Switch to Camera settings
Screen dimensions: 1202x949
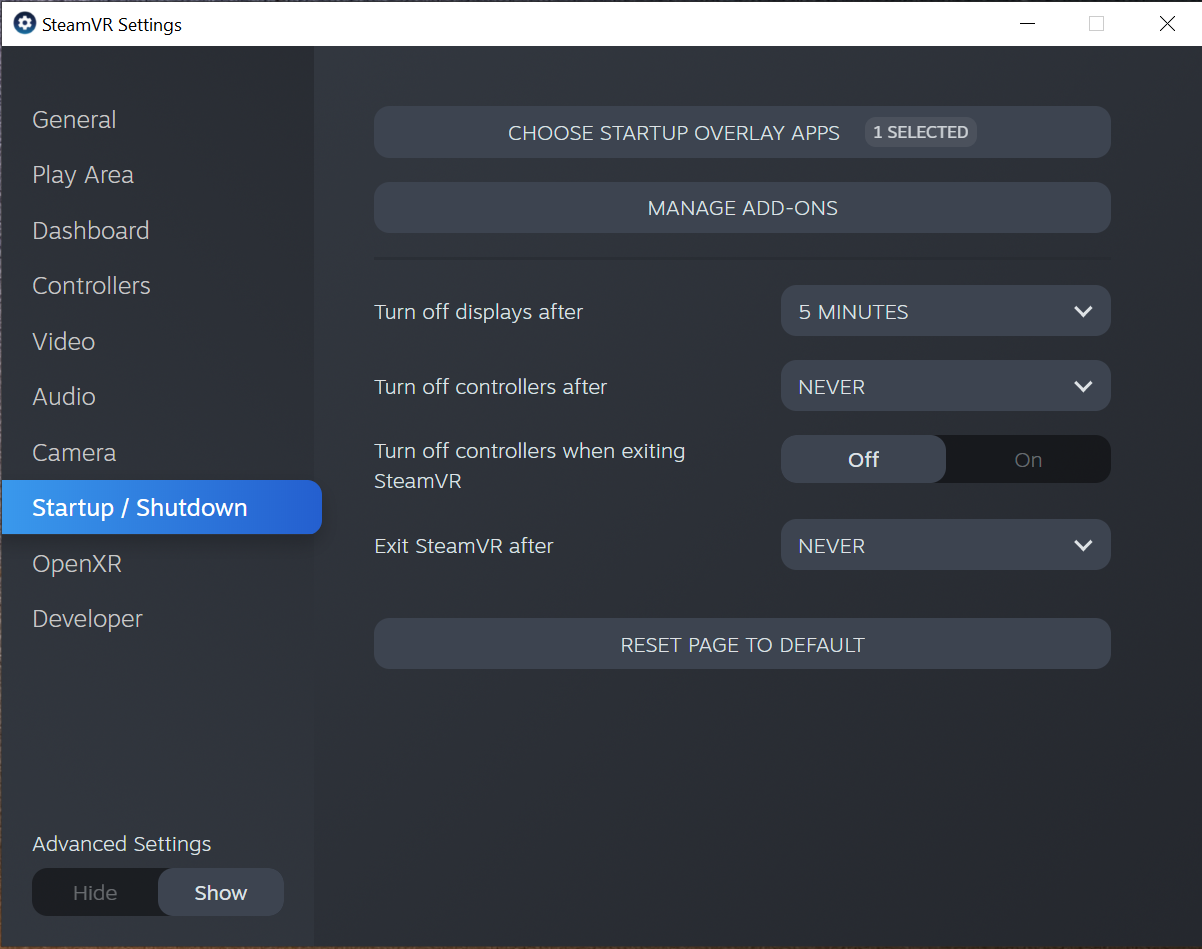coord(74,453)
